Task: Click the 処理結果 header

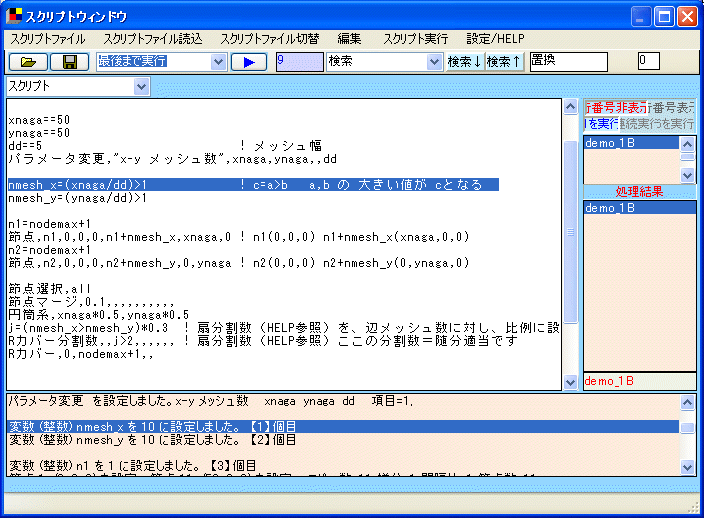Action: 639,192
